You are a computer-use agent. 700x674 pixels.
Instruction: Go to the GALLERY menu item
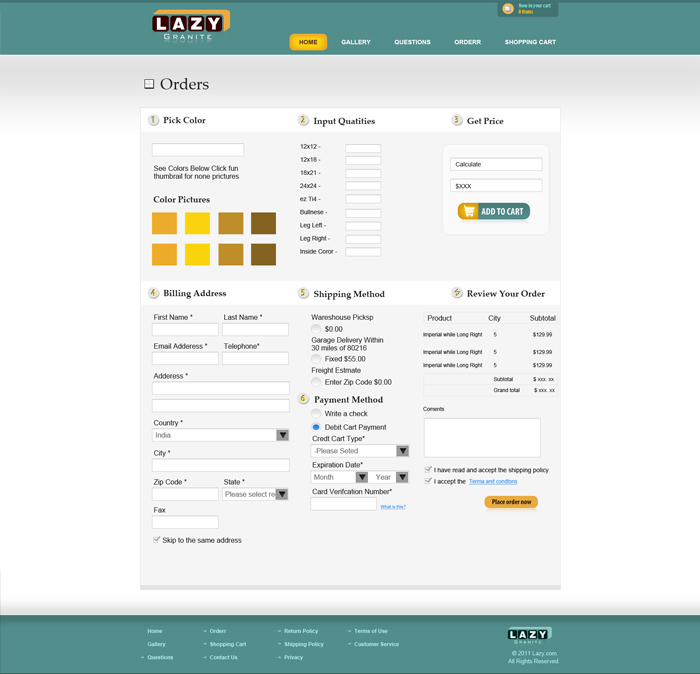click(356, 42)
